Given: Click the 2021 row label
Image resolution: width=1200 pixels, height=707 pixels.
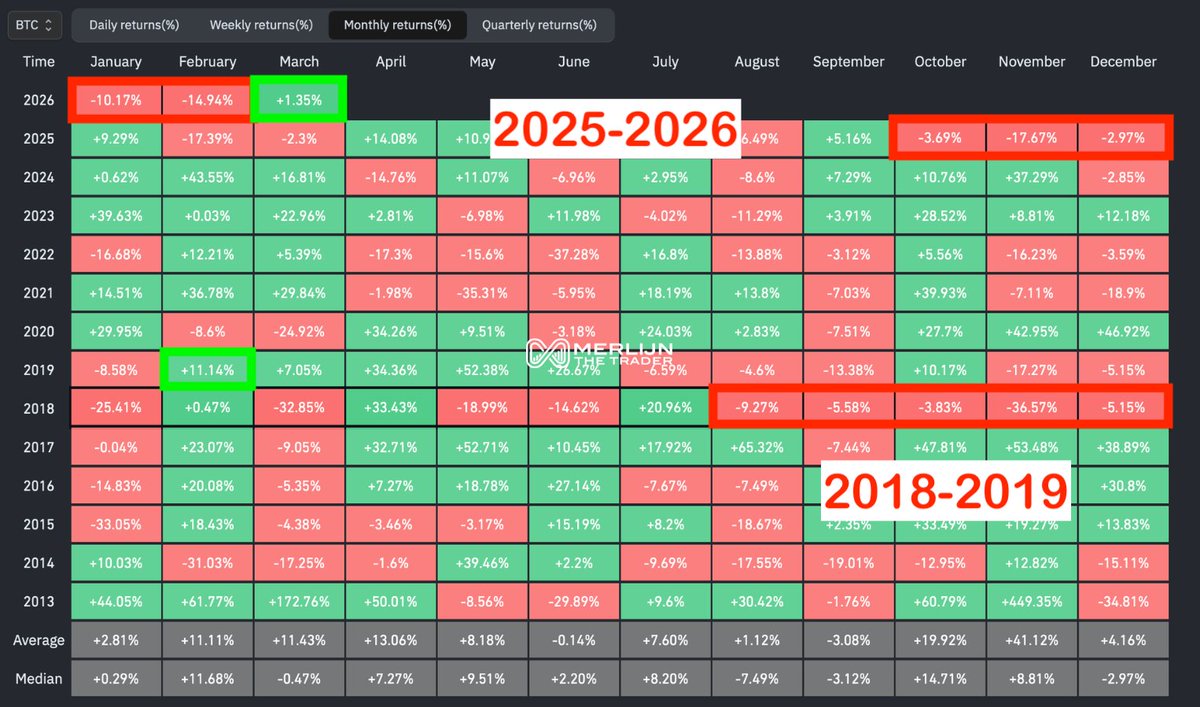Looking at the screenshot, I should pyautogui.click(x=39, y=293).
